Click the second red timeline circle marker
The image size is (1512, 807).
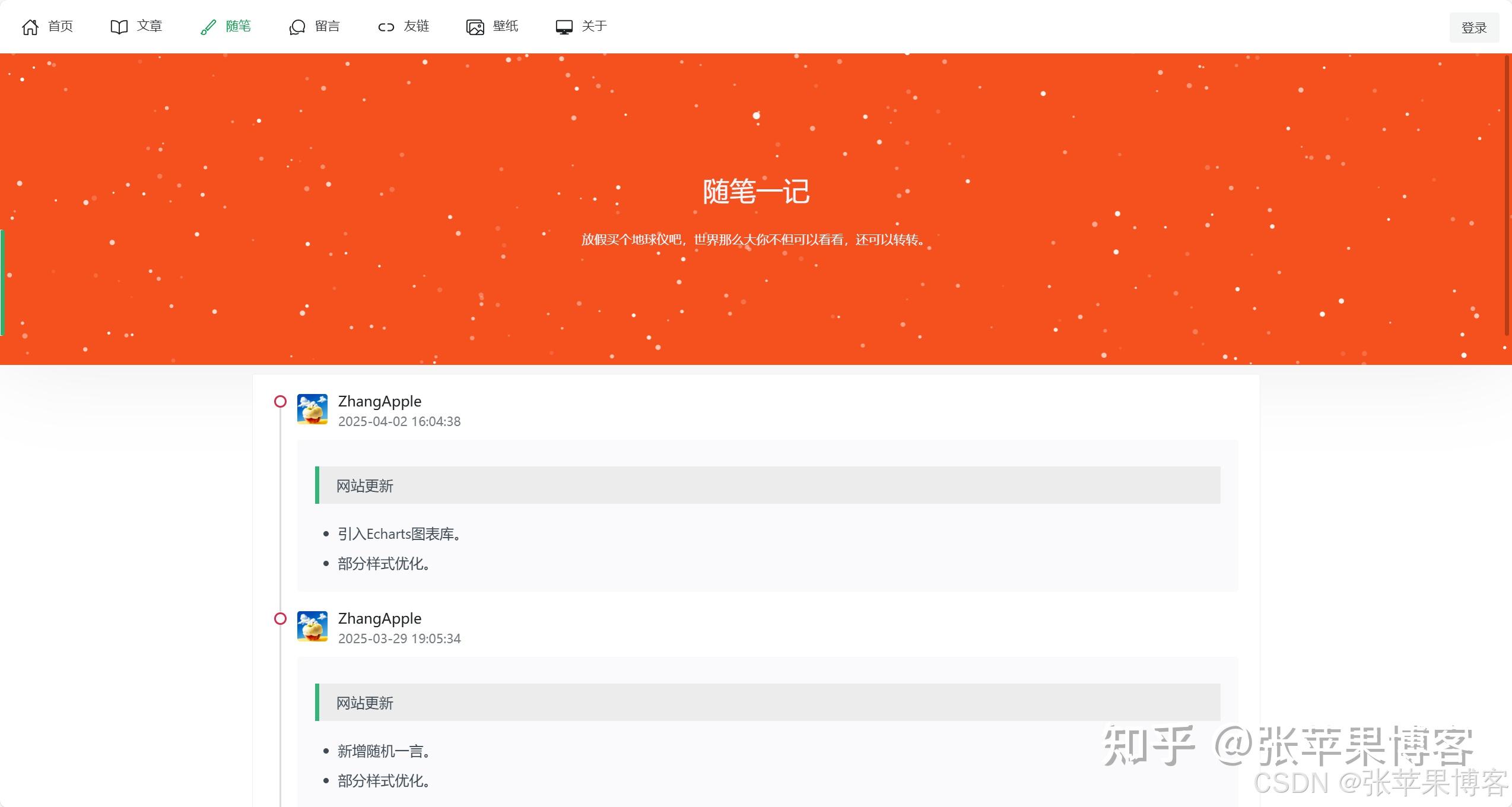[x=279, y=619]
